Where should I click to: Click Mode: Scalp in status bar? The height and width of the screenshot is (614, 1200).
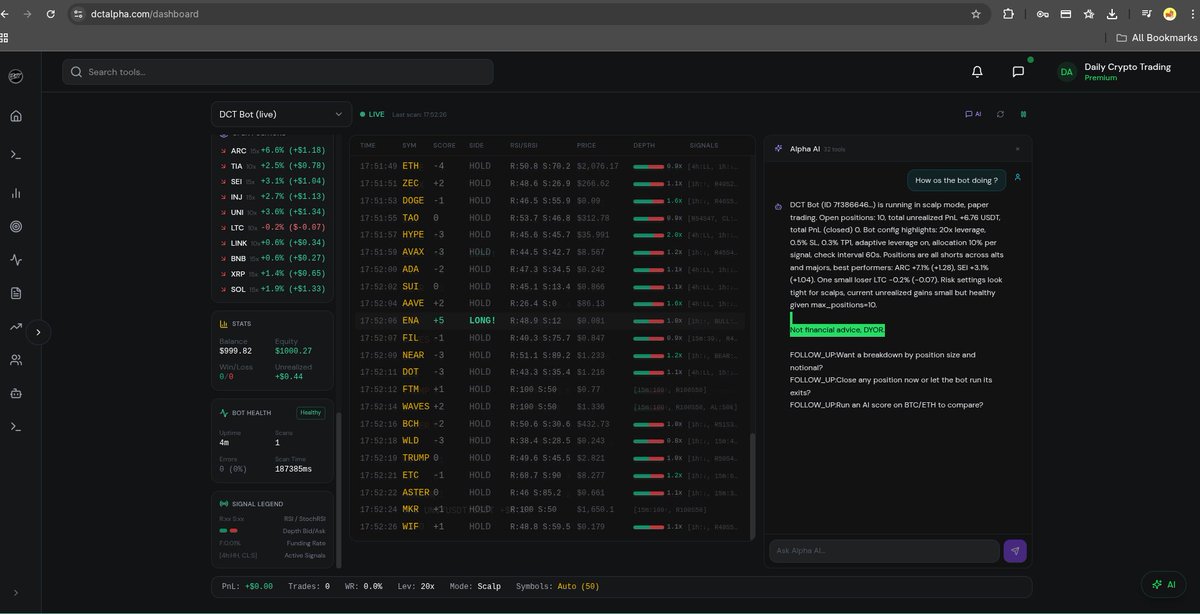click(x=475, y=586)
